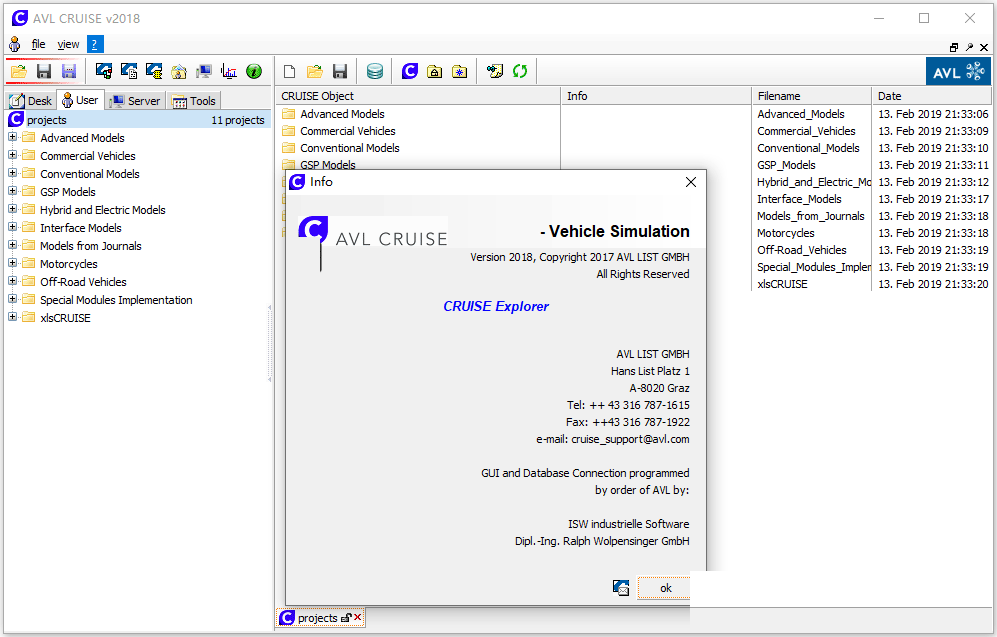Expand the Models from Journals tree node

pos(12,245)
